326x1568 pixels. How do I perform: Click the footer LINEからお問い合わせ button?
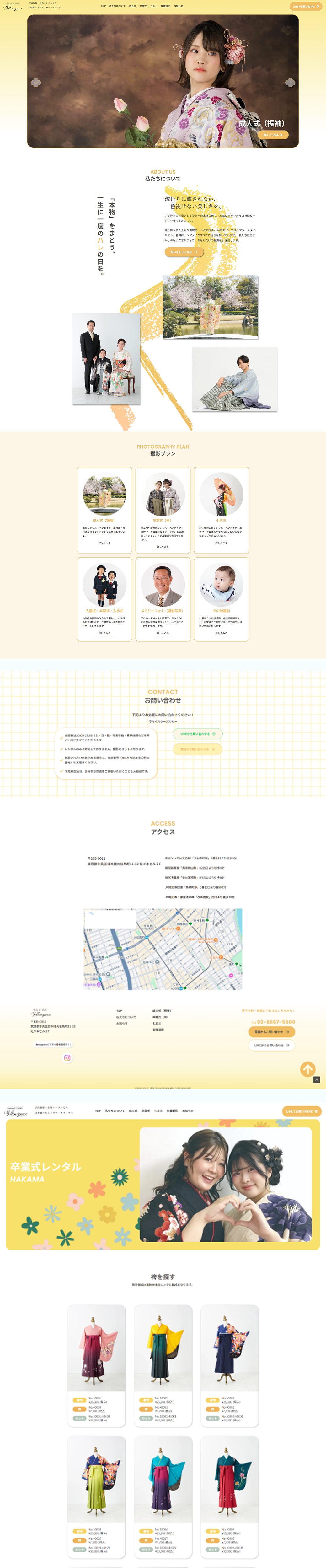click(272, 1045)
